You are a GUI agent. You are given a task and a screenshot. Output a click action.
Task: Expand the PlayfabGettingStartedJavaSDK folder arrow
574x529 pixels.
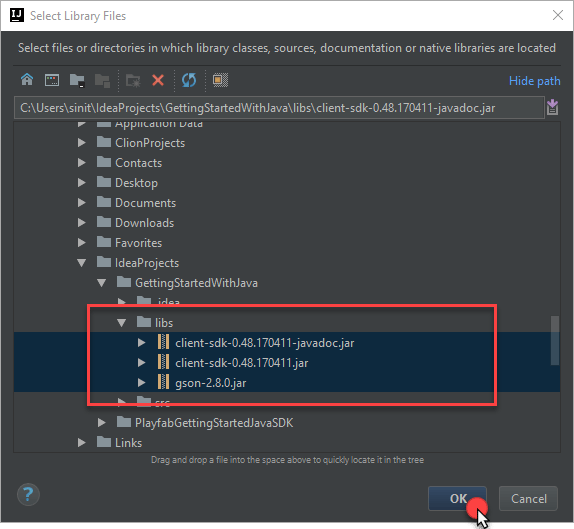coord(102,422)
